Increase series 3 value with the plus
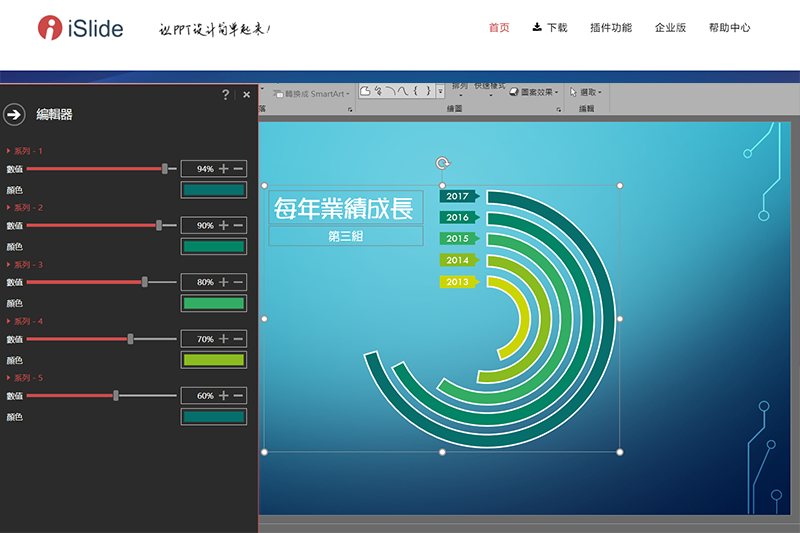 click(223, 282)
